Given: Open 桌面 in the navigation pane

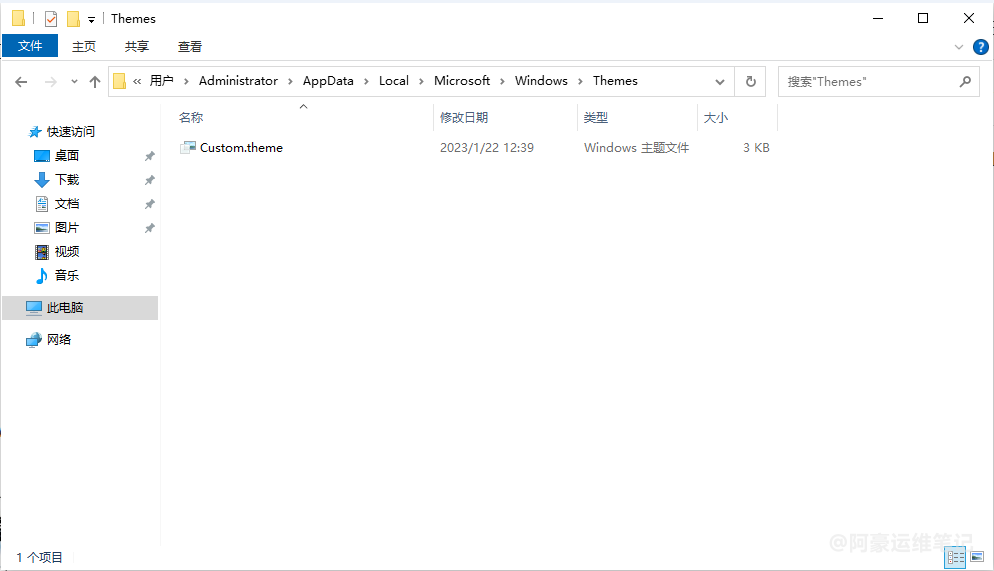Looking at the screenshot, I should pyautogui.click(x=67, y=155).
